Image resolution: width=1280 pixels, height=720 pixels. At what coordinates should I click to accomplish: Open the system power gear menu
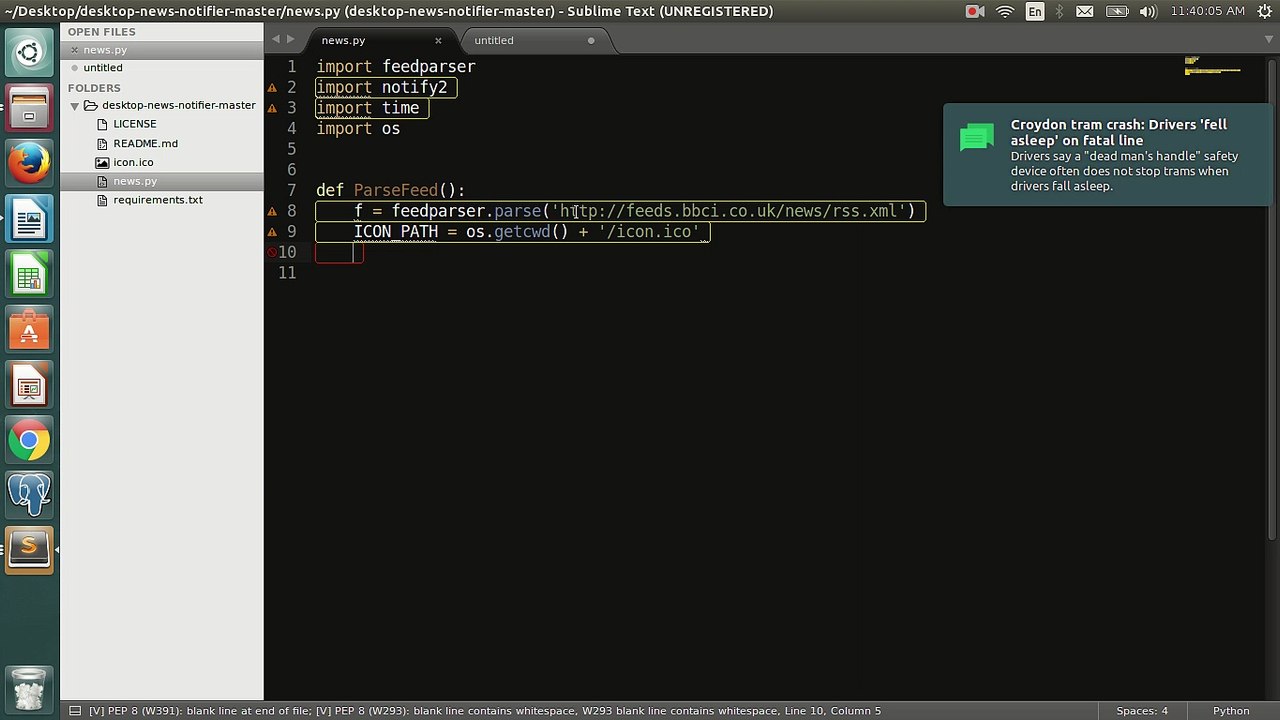pyautogui.click(x=1263, y=11)
